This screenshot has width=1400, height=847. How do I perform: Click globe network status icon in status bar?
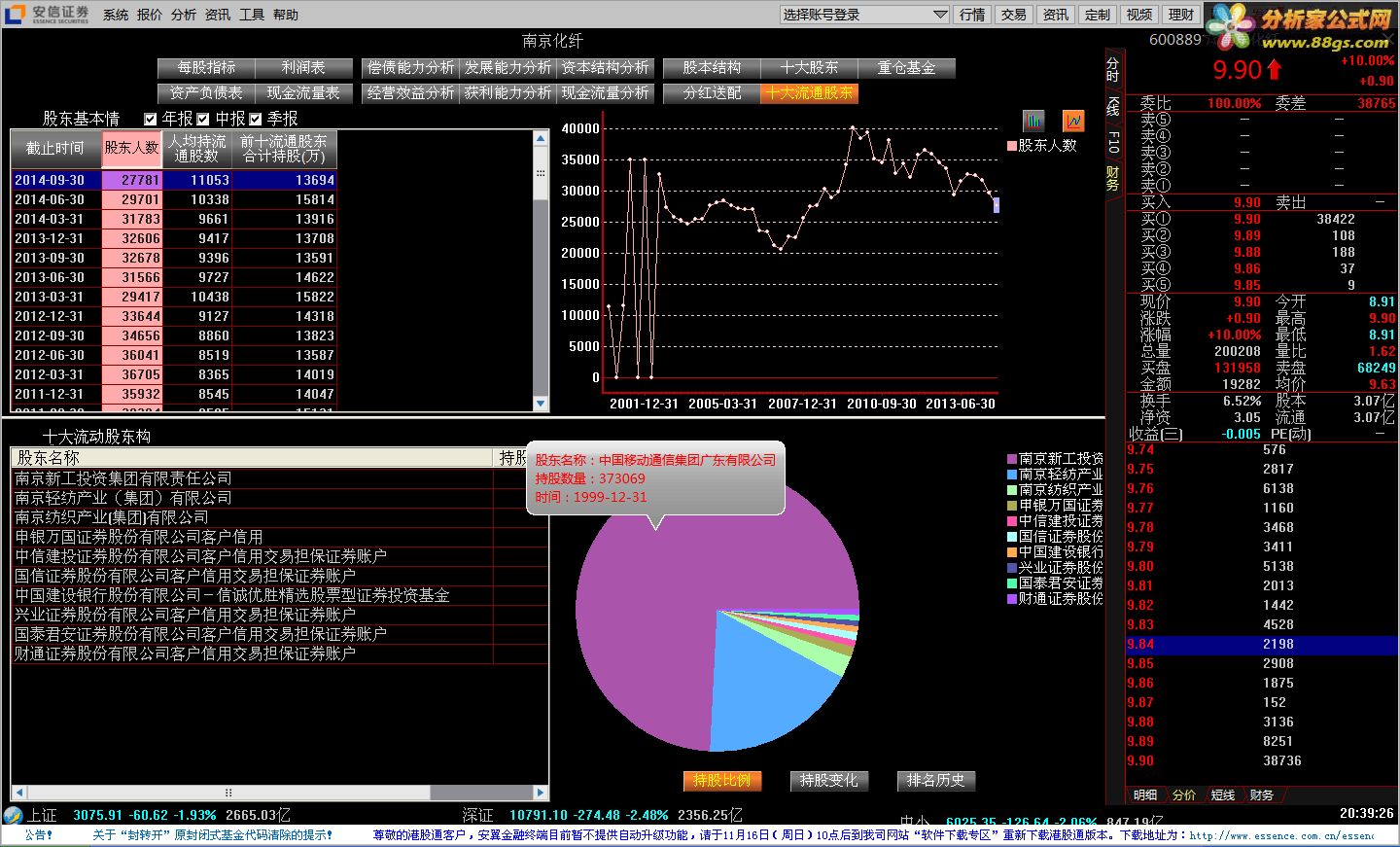pyautogui.click(x=13, y=816)
